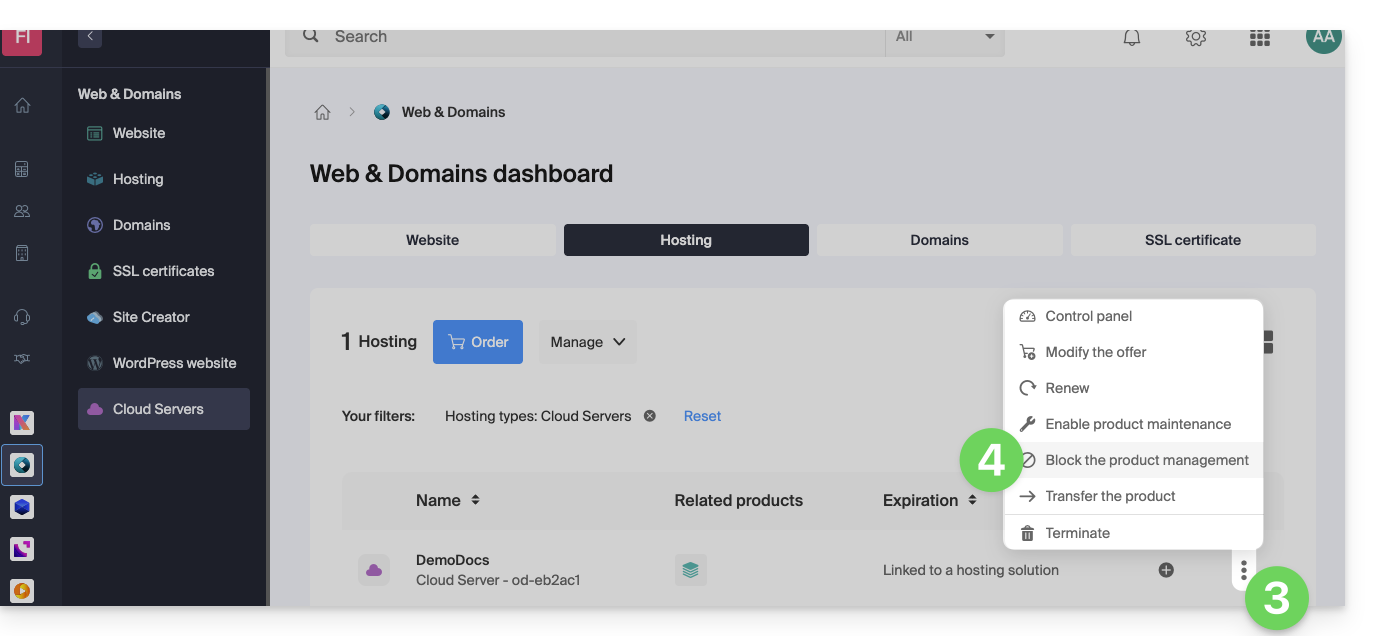1375x636 pixels.
Task: Click the related product stack icon
Action: [690, 570]
